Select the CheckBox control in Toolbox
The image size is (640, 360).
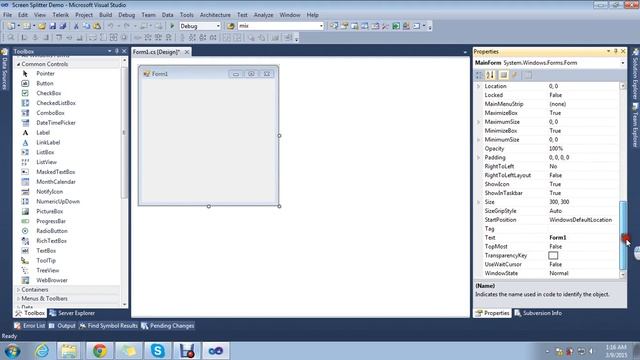click(49, 93)
